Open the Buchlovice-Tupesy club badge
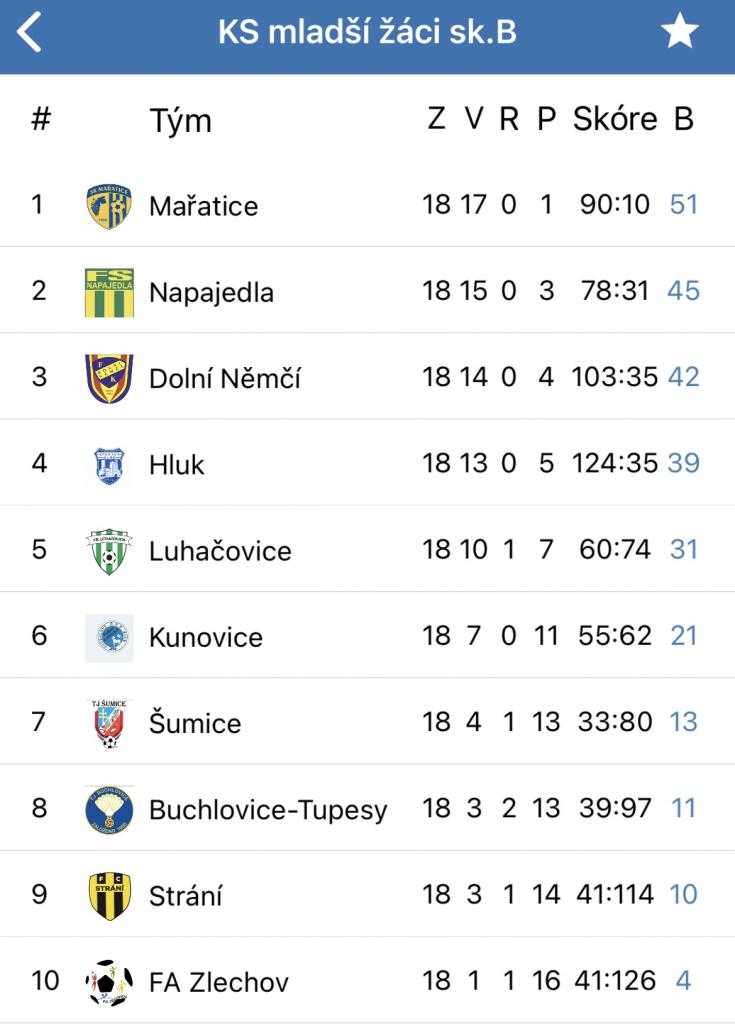735x1024 pixels. [x=109, y=810]
